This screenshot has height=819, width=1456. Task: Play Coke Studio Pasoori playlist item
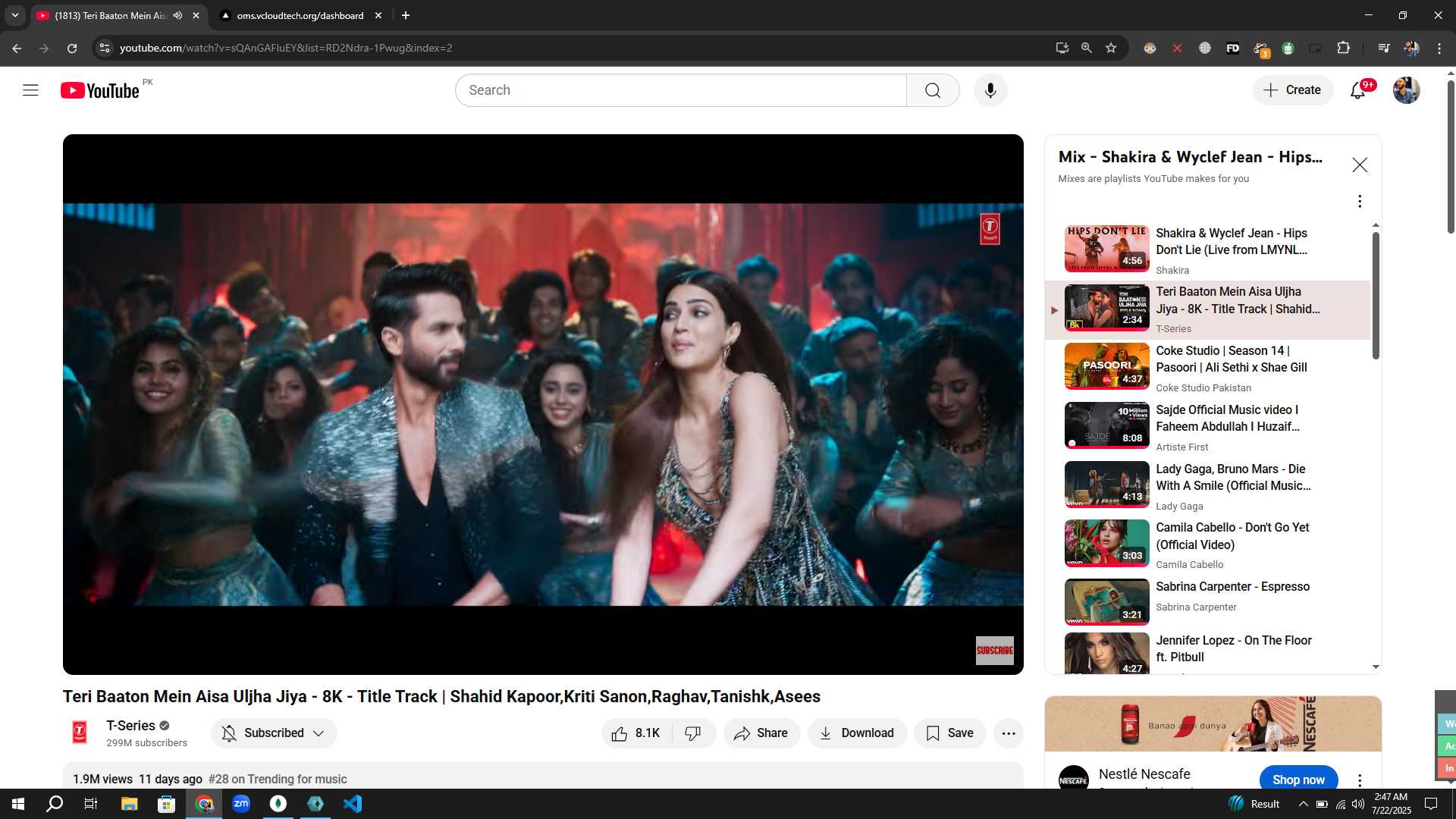(1207, 369)
